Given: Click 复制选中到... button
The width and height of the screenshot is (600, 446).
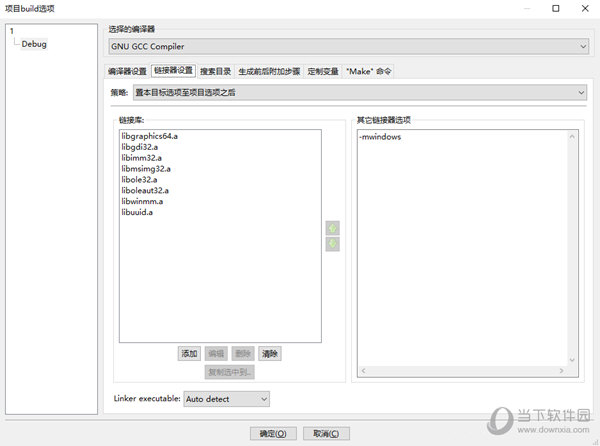Looking at the screenshot, I should [x=229, y=372].
